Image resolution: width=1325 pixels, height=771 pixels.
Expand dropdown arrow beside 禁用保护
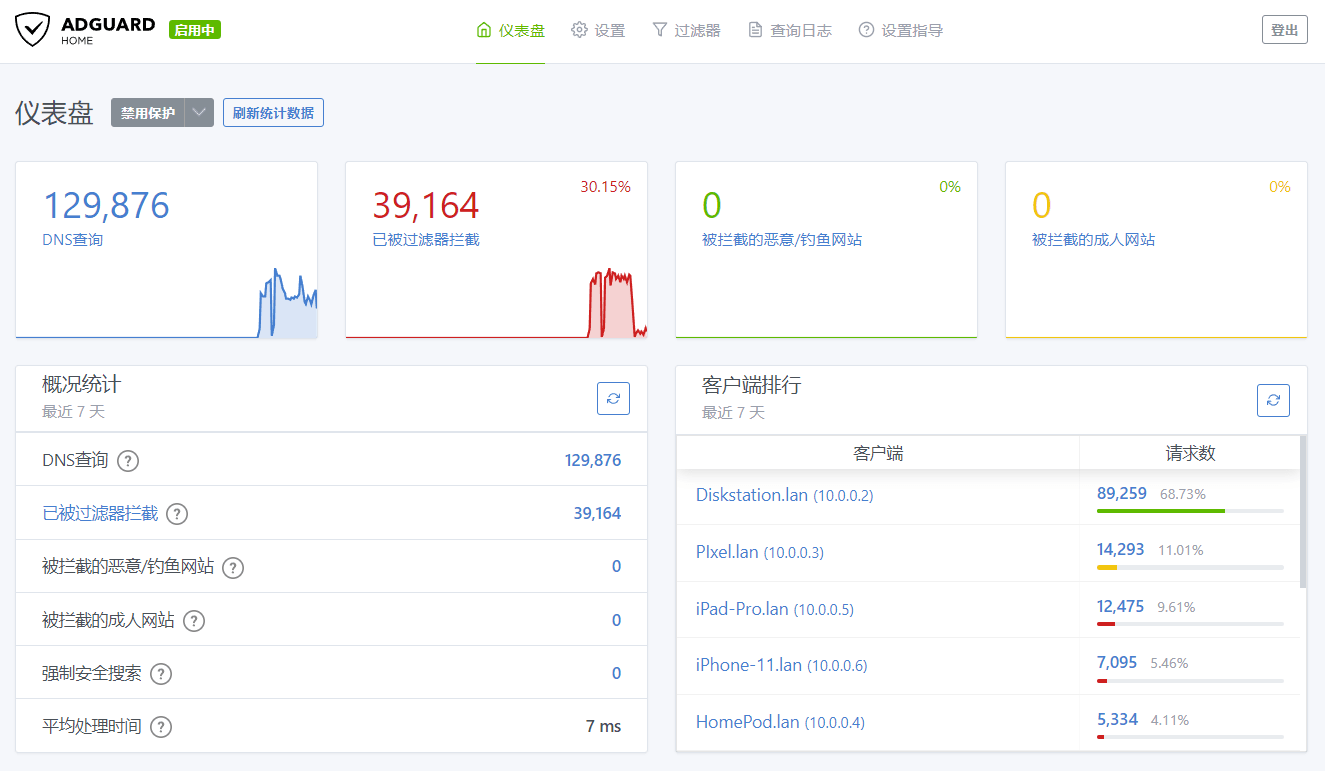click(200, 113)
